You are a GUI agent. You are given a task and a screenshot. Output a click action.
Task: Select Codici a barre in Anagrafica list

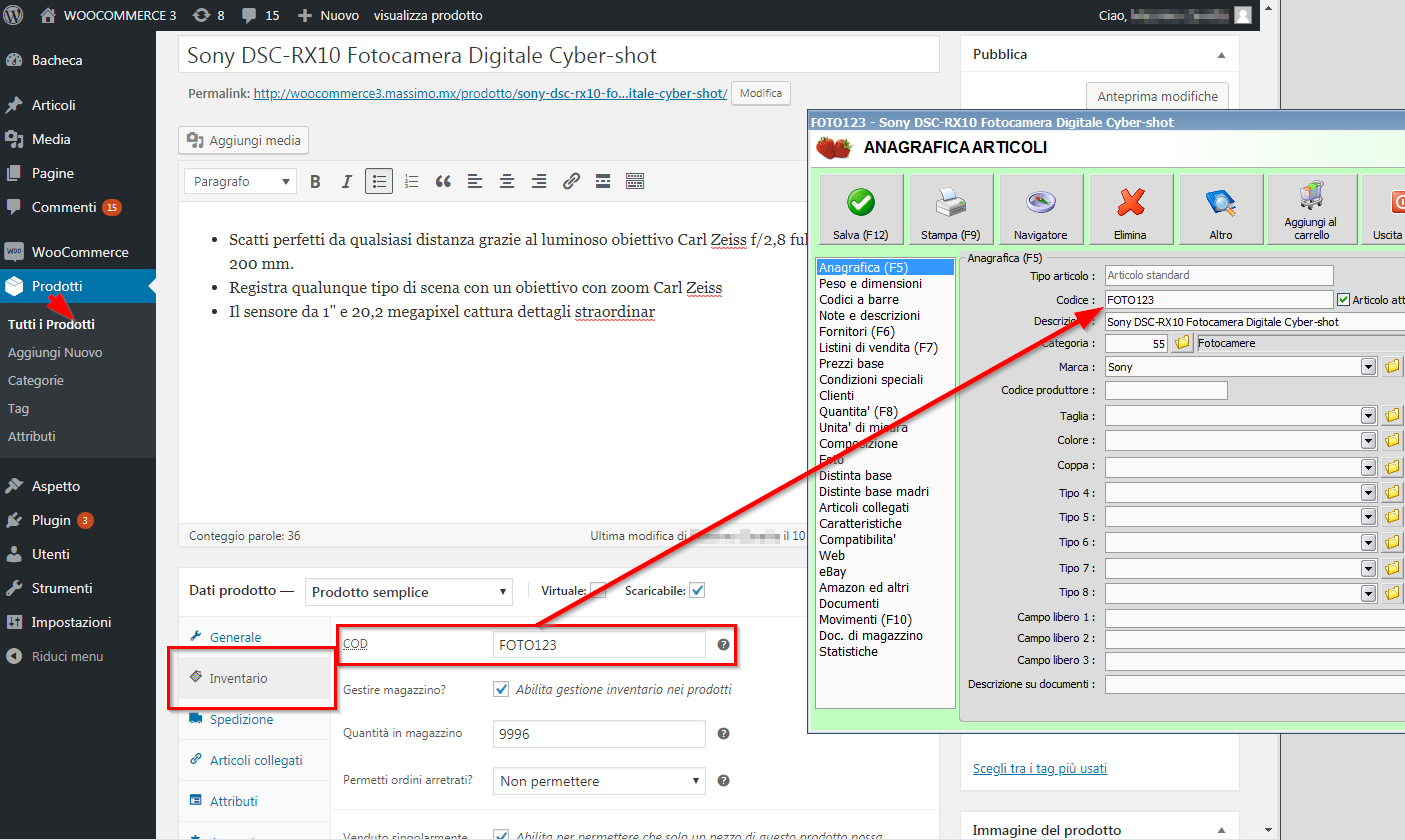tap(859, 299)
